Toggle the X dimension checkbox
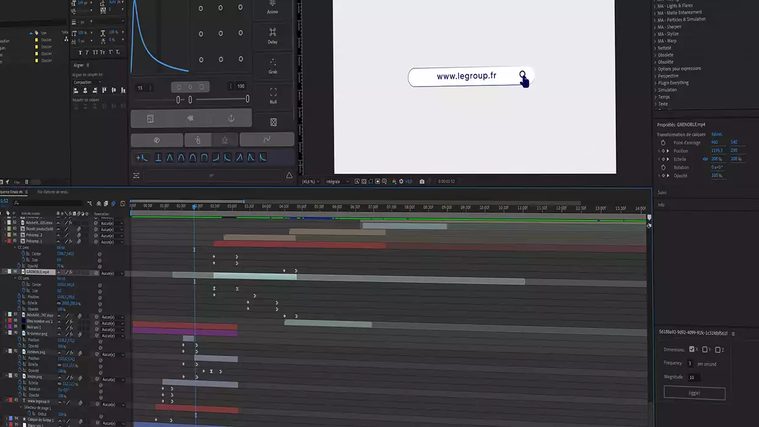759x427 pixels. [692, 349]
